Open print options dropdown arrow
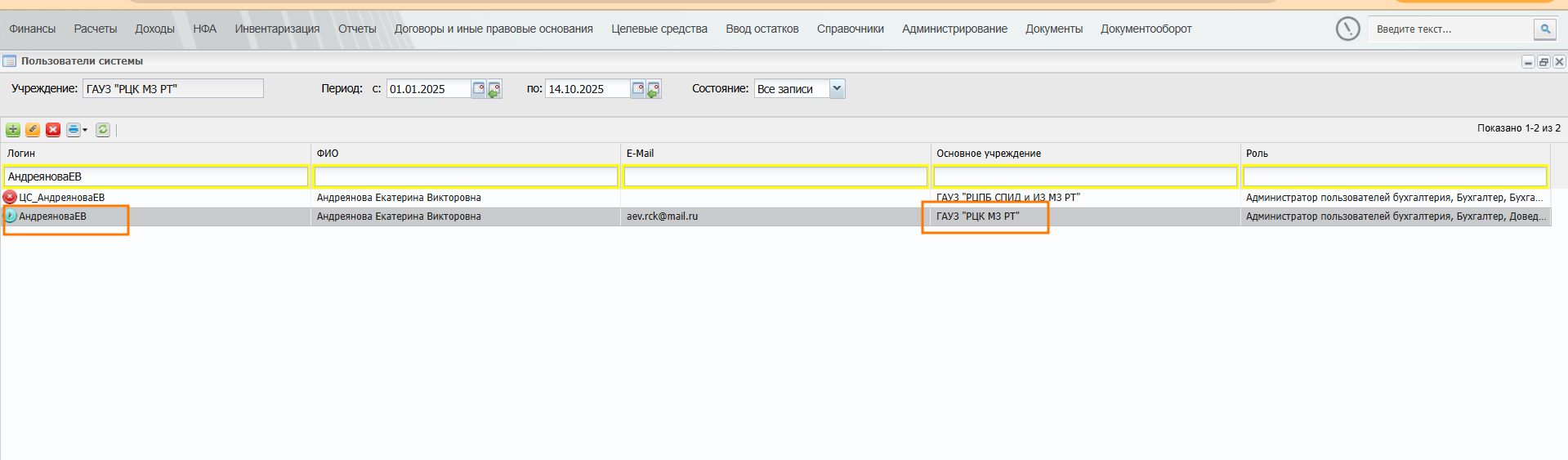 (85, 130)
